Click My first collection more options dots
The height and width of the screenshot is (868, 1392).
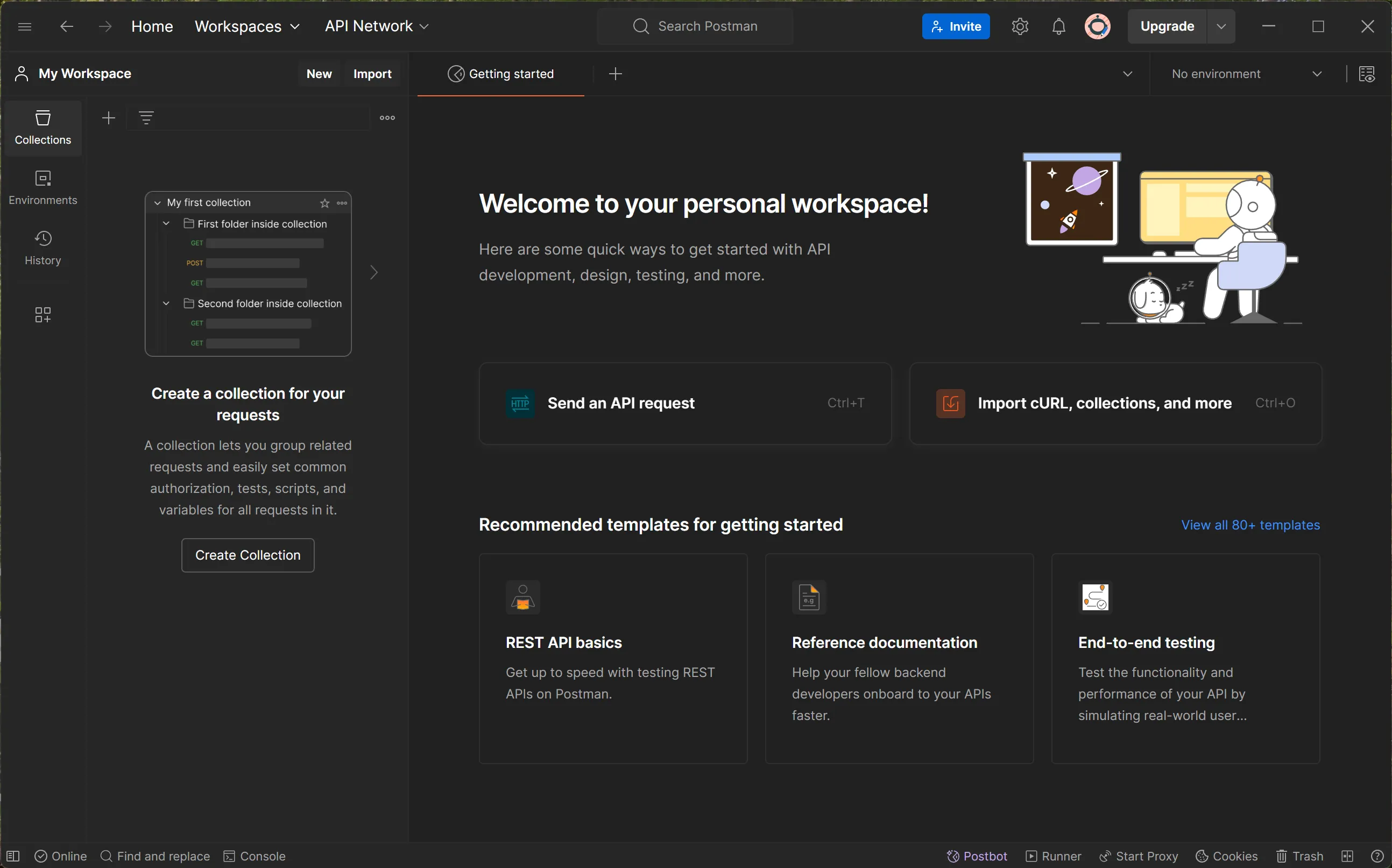342,203
